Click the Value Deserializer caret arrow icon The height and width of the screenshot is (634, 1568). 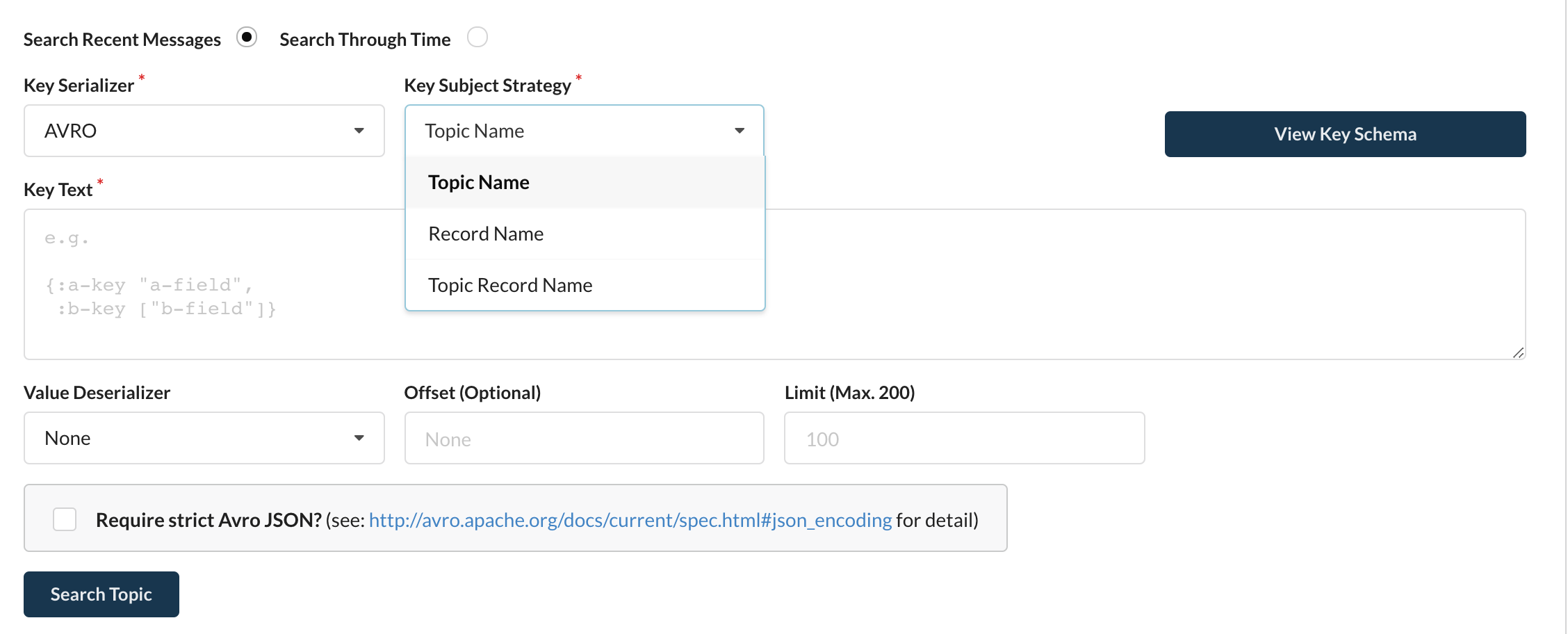[x=359, y=438]
